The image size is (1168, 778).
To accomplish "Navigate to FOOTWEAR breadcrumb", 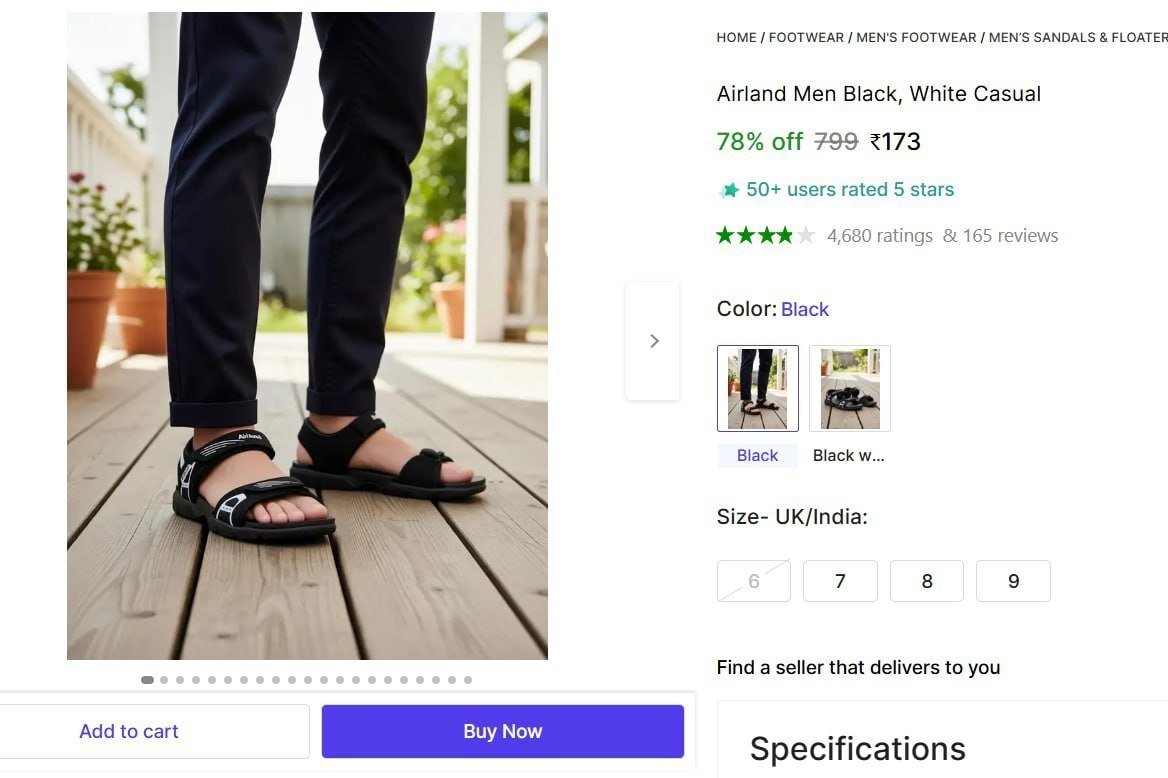I will click(806, 37).
